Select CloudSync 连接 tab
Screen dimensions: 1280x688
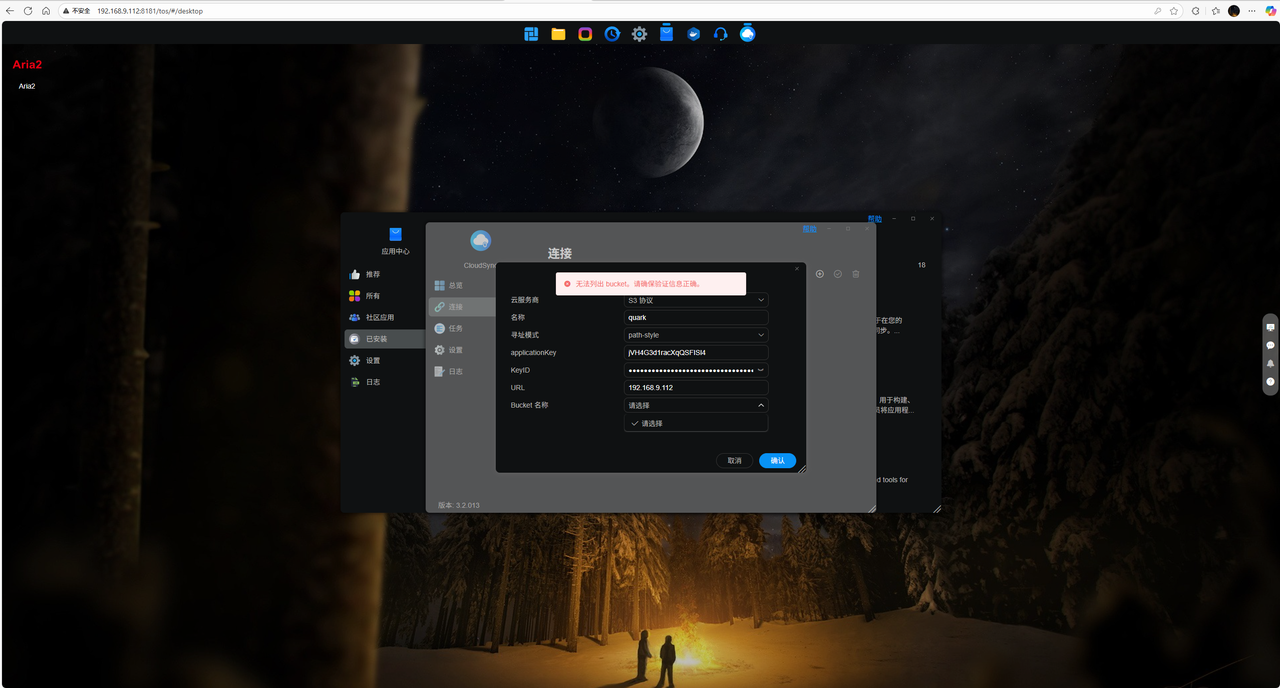coord(463,307)
